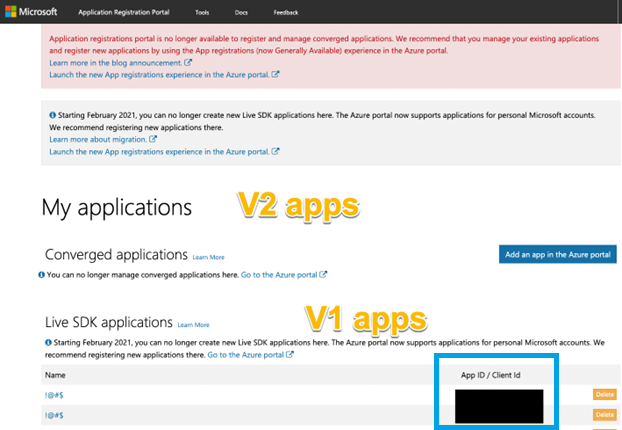Screen dimensions: 622x430
Task: Click 'Add an app in the Azure portal' button
Action: [558, 254]
